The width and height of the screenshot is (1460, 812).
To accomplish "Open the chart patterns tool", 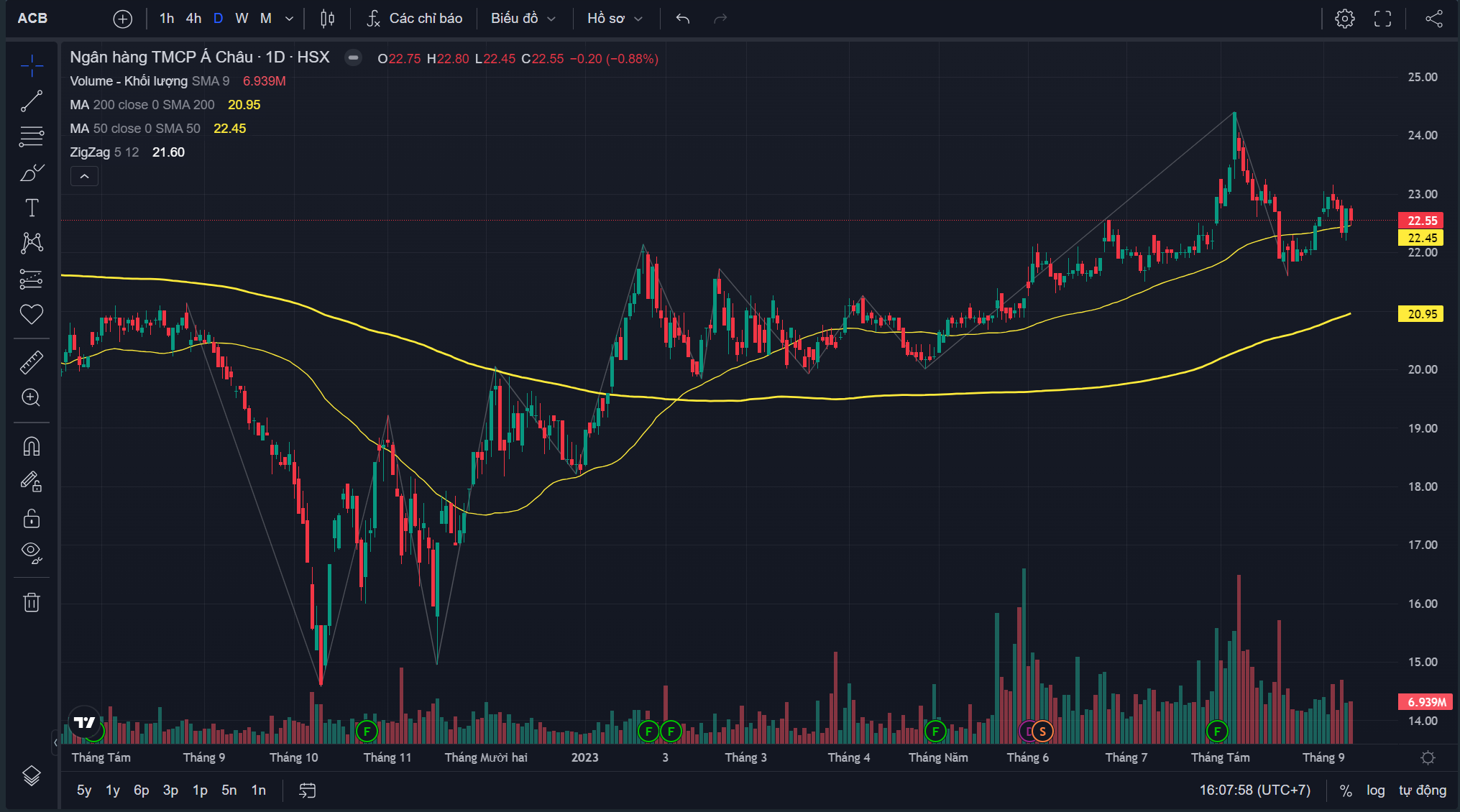I will 32,243.
